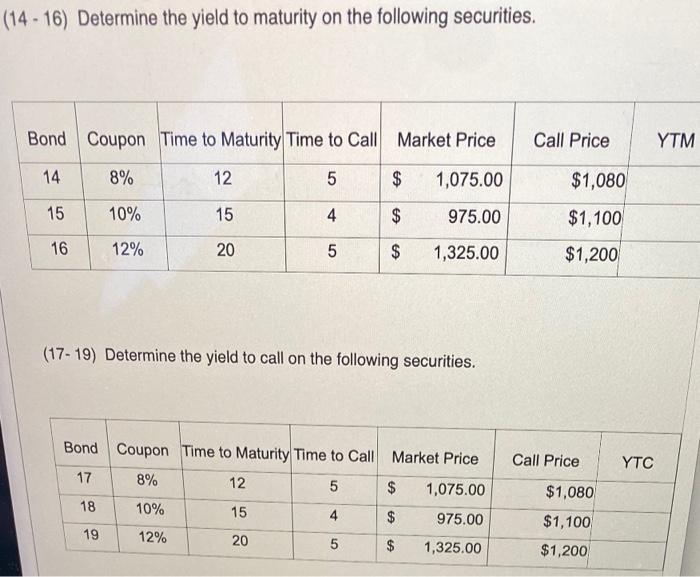Image resolution: width=700 pixels, height=577 pixels.
Task: Select Bond 19's time to maturity value
Action: click(239, 540)
